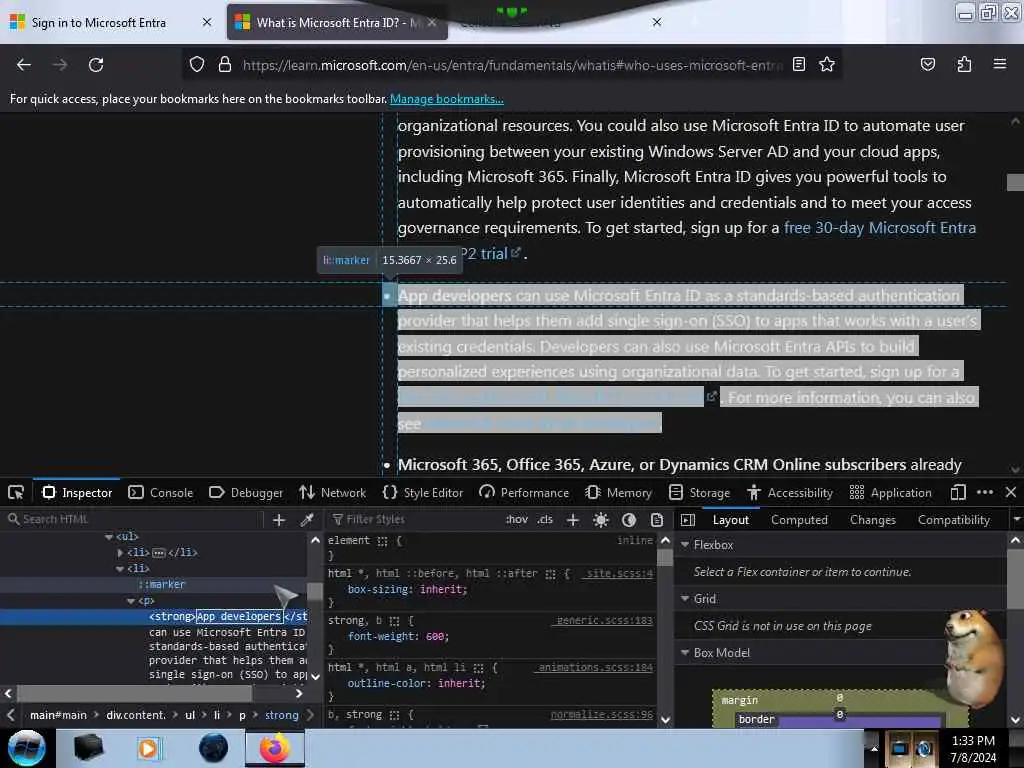Switch to the Inspector tab
Screen dimensions: 1024x768
(77, 492)
